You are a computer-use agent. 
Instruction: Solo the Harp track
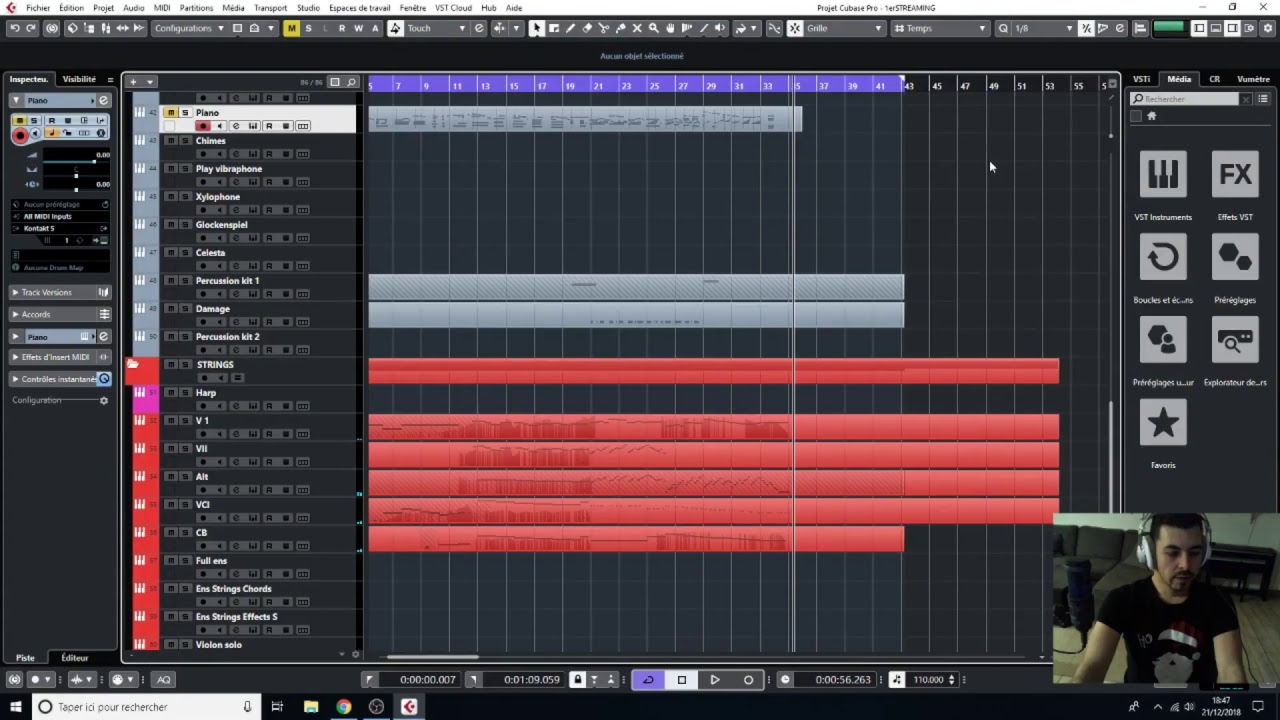(185, 393)
